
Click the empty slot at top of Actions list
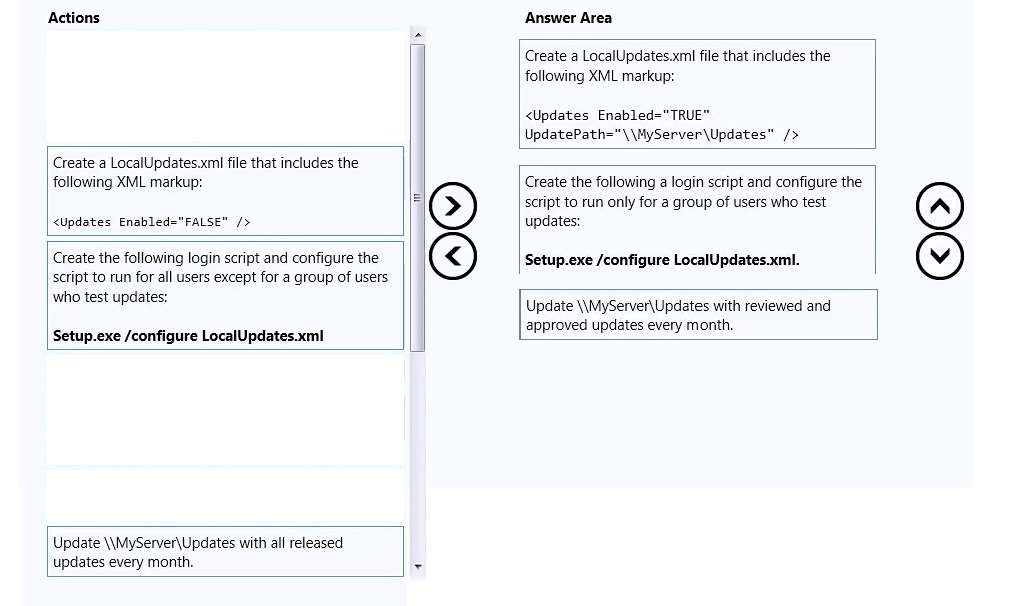click(x=225, y=87)
